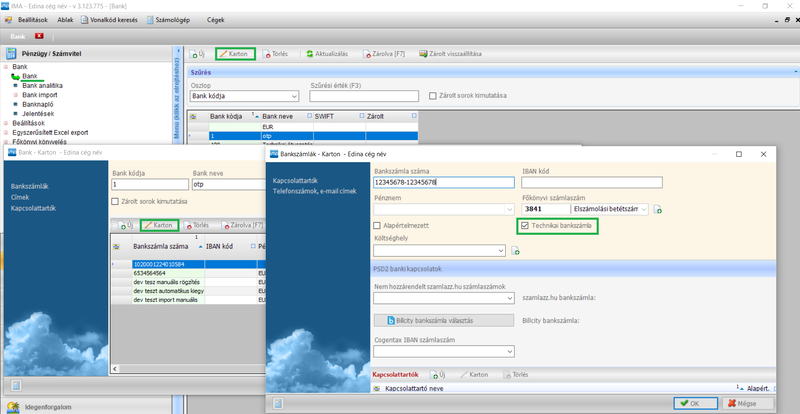Open the Pénznem currency dropdown
Image resolution: width=800 pixels, height=414 pixels.
508,209
